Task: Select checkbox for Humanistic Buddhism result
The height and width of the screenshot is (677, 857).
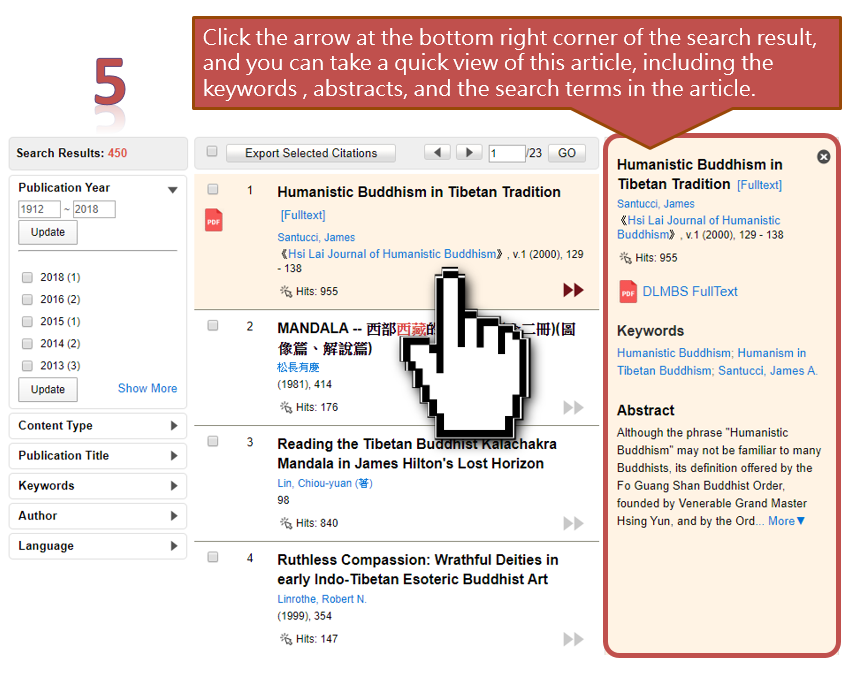Action: coord(213,189)
